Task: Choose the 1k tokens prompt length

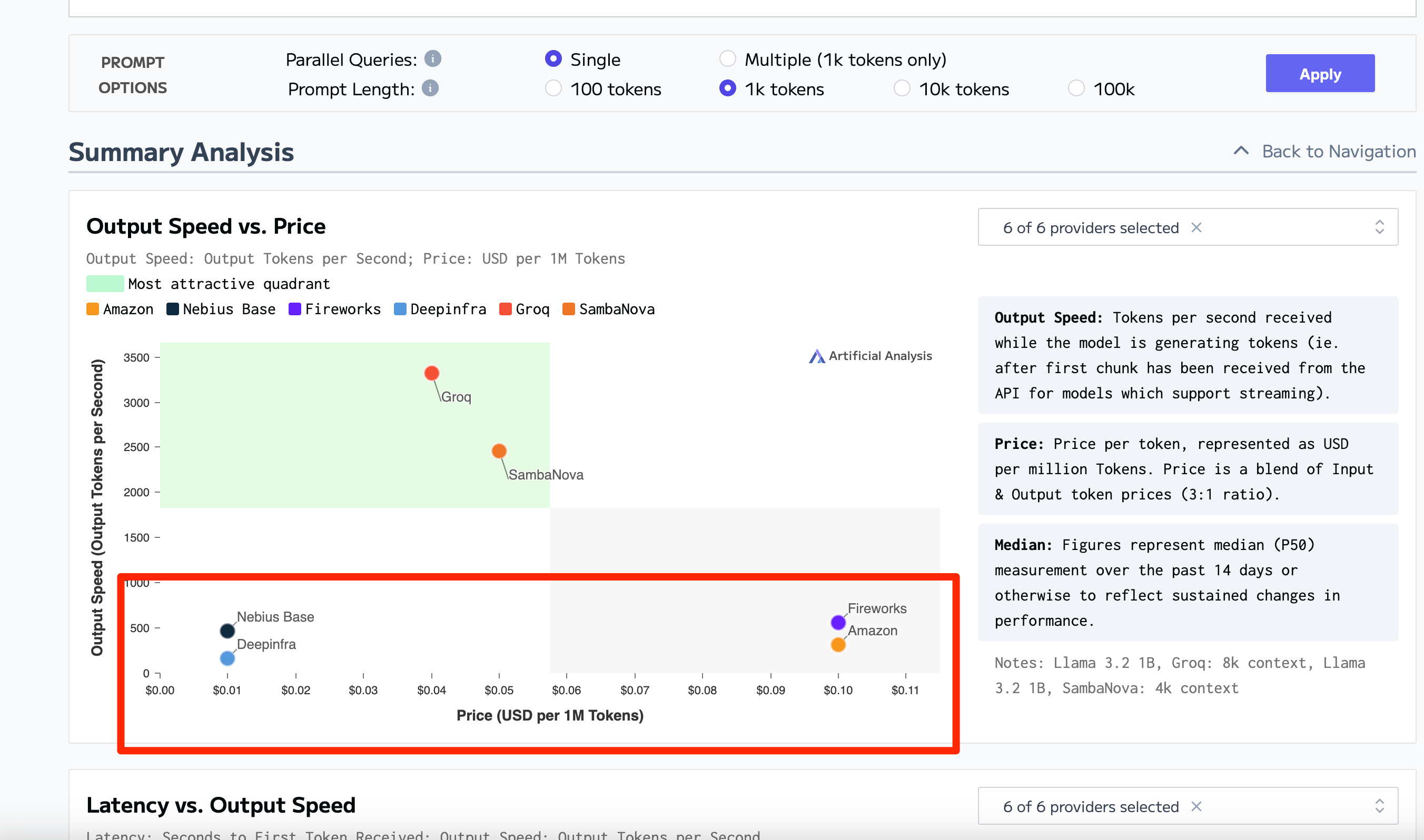Action: tap(728, 88)
